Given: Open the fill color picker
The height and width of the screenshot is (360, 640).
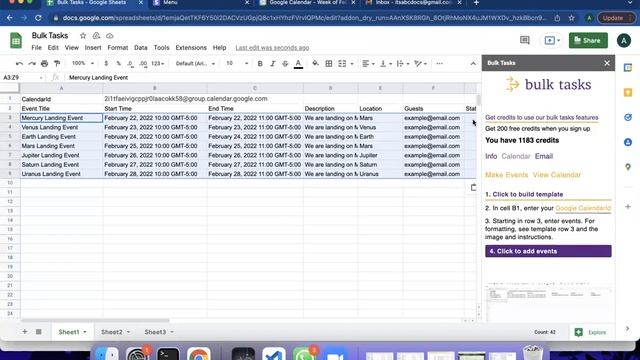Looking at the screenshot, I should 315,64.
